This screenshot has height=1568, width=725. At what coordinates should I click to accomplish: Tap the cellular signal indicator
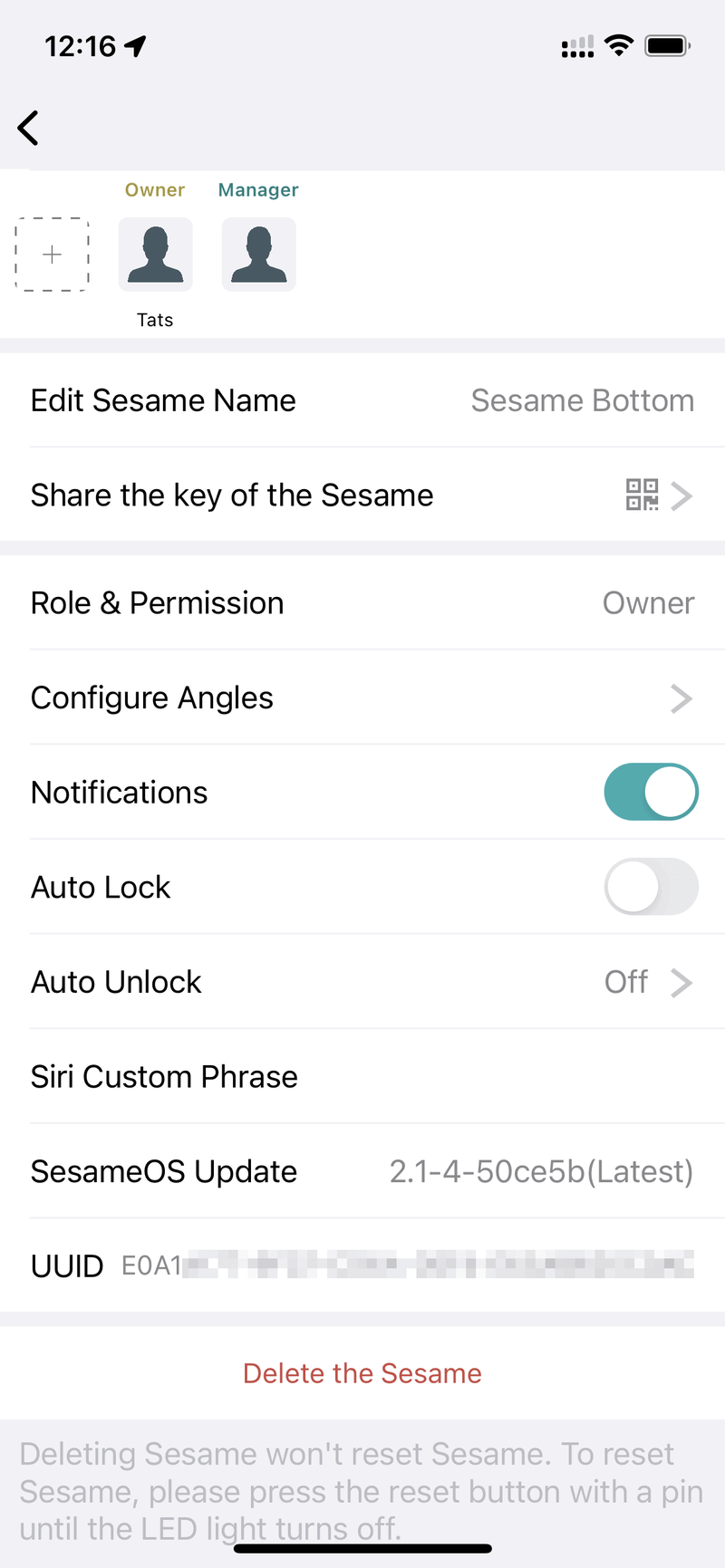tap(577, 47)
